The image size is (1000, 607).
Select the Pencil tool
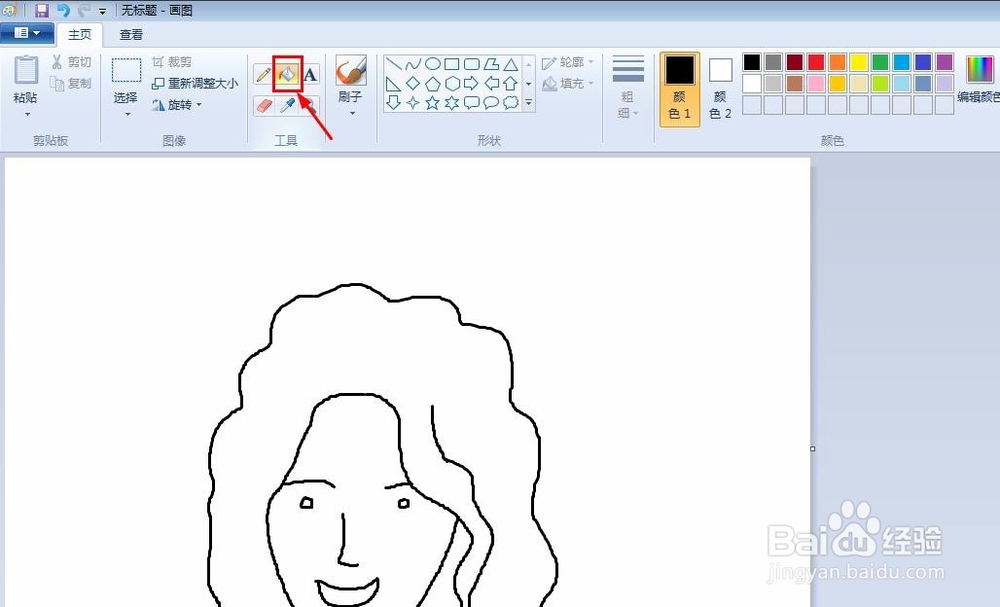click(264, 73)
